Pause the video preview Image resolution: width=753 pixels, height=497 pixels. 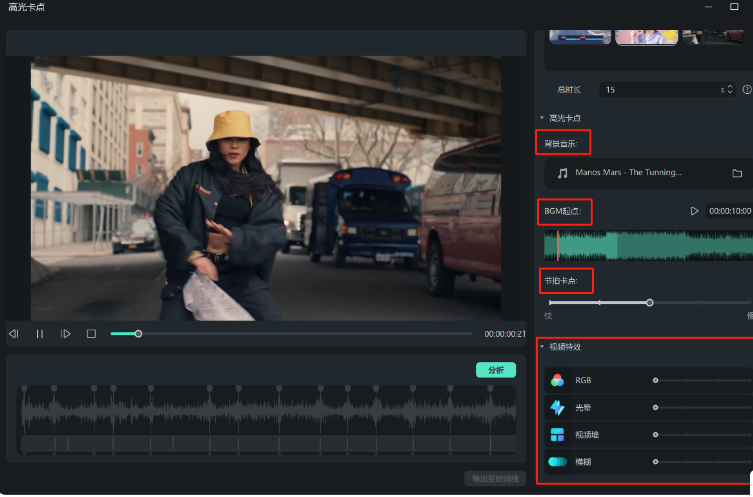[40, 334]
